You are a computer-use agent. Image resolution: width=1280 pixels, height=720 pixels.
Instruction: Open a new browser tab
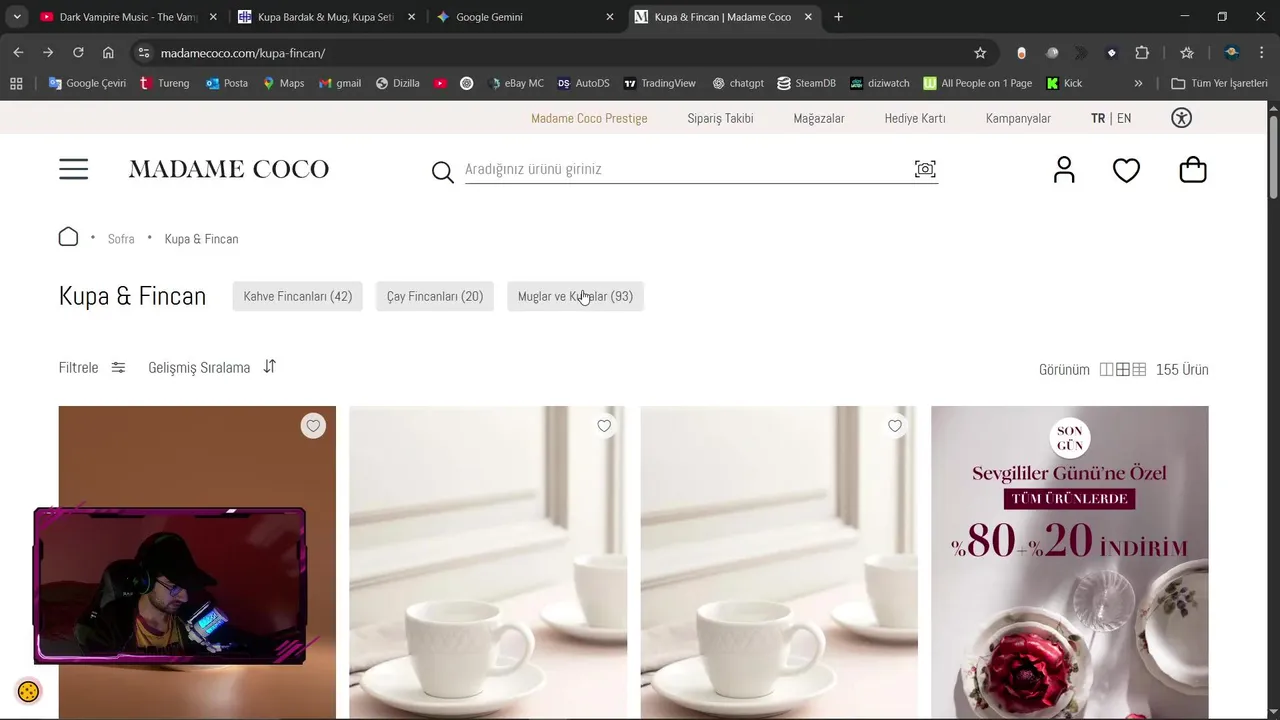pos(838,17)
